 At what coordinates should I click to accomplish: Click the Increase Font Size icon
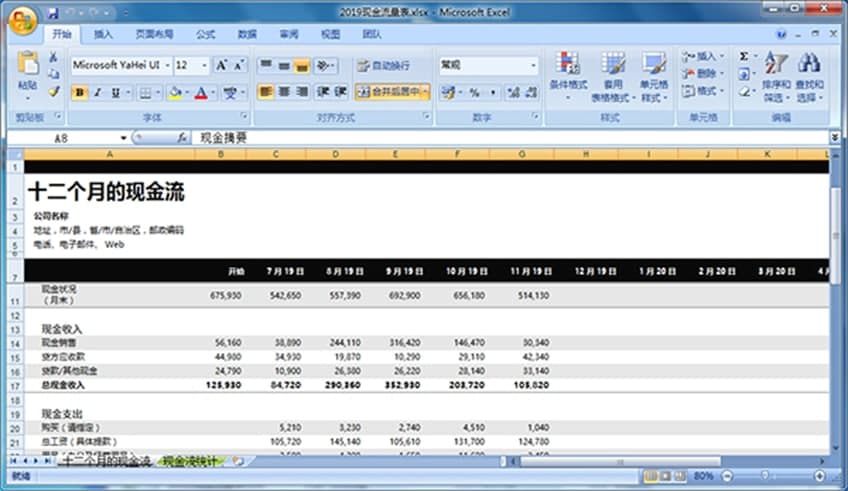coord(222,65)
